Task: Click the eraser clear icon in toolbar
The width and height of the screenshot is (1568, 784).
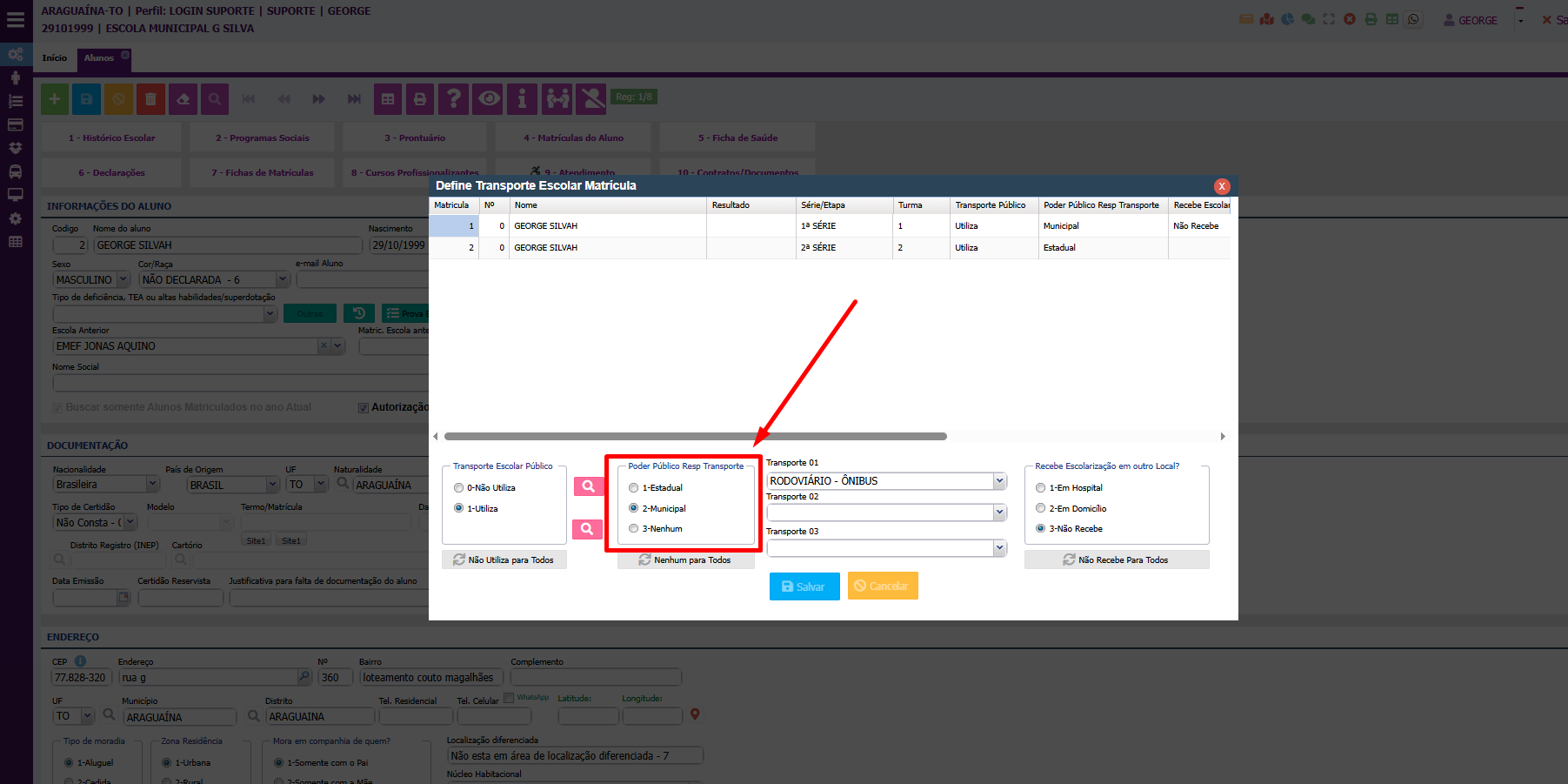Action: (183, 99)
